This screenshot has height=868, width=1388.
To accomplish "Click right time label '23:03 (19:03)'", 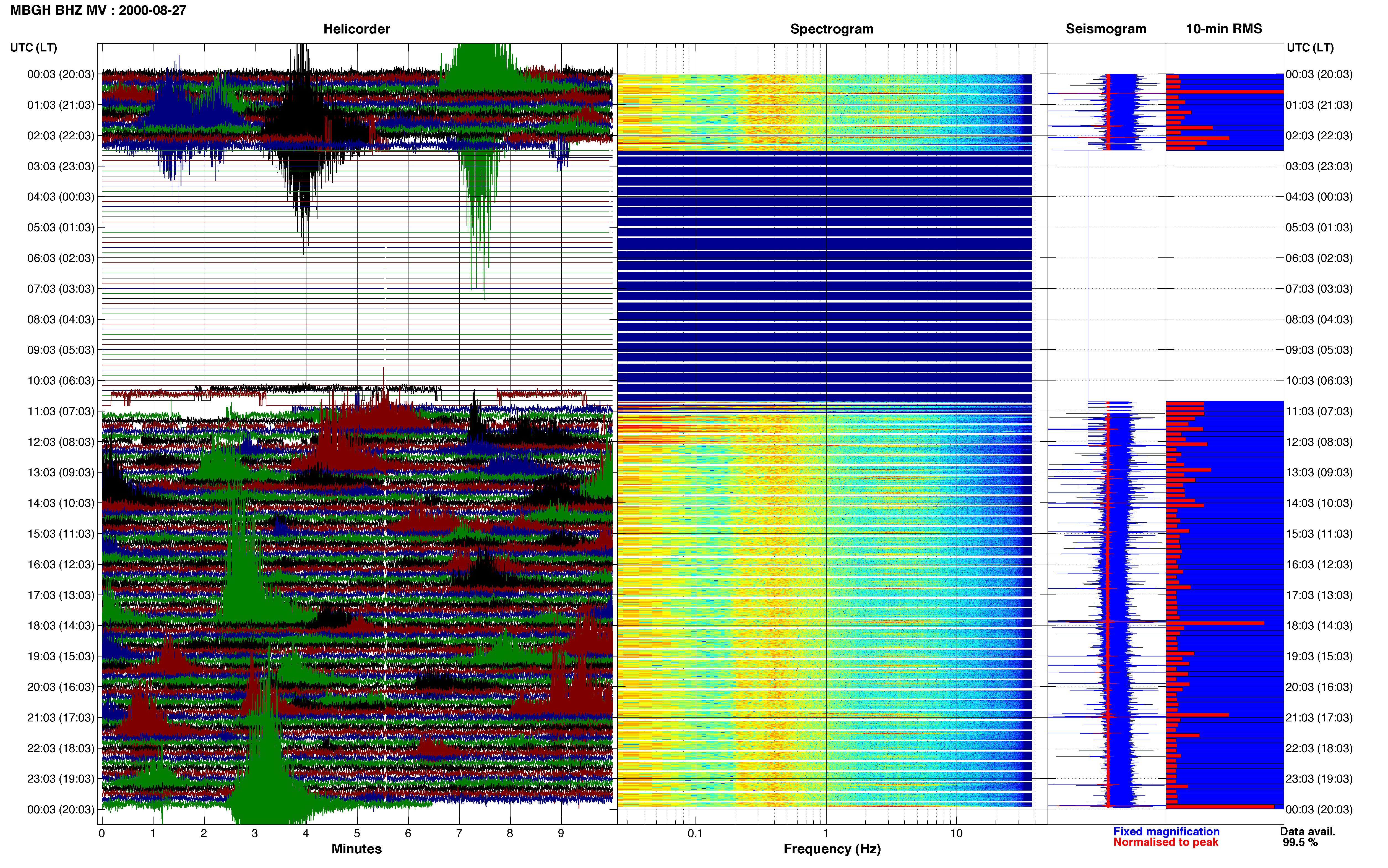I will (x=1319, y=779).
